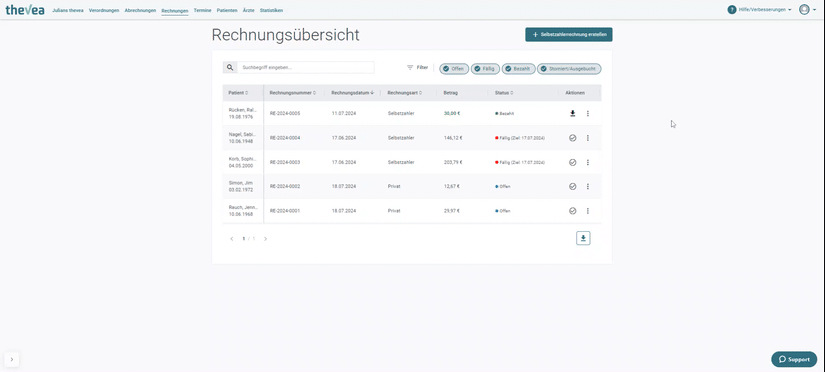825x372 pixels.
Task: Click patient Rauch, Jenn... cell
Action: 243,210
